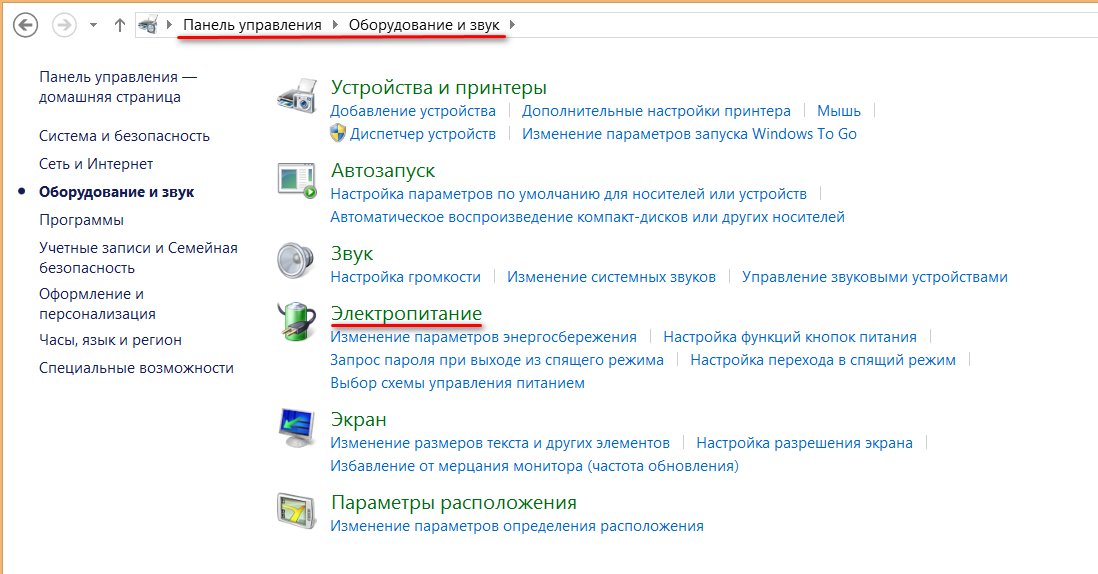Viewport: 1098px width, 574px height.
Task: Click the Devices and Printers printer icon
Action: point(298,97)
